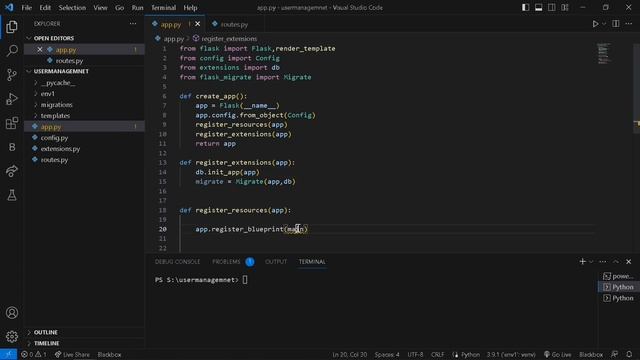Open routes.py in project file tree
Viewport: 640px width, 360px height.
[84, 160]
